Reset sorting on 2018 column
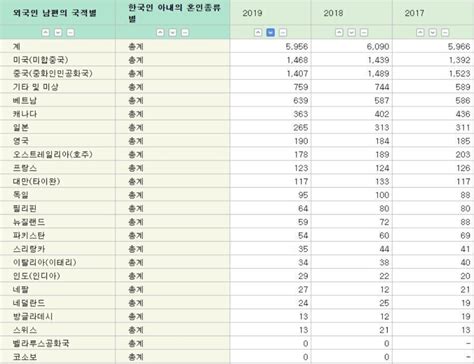 coord(364,32)
